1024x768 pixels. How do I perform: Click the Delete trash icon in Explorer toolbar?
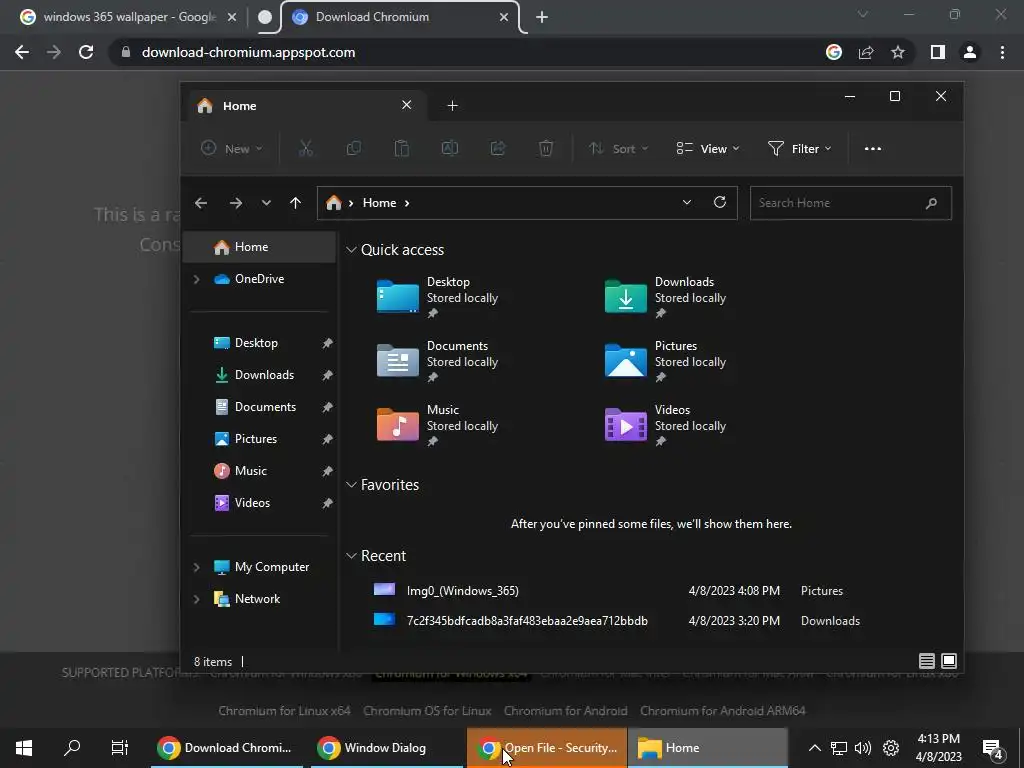546,149
